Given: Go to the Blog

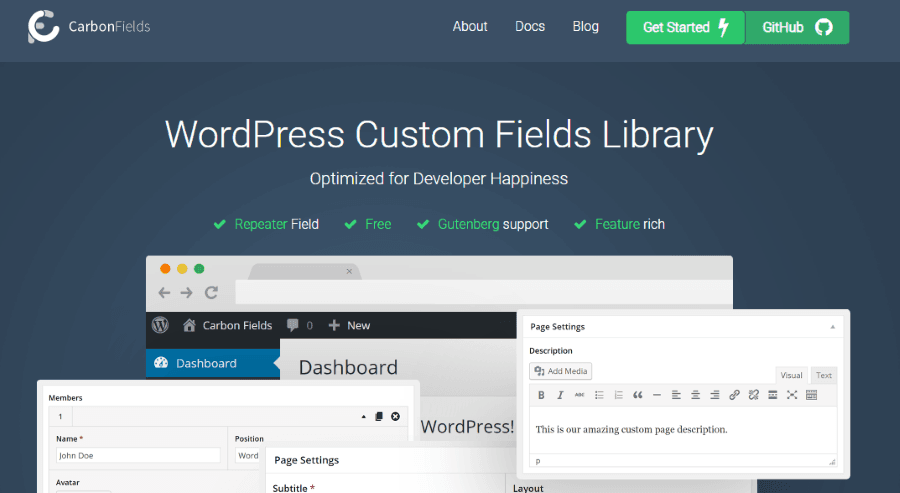Looking at the screenshot, I should pyautogui.click(x=585, y=26).
